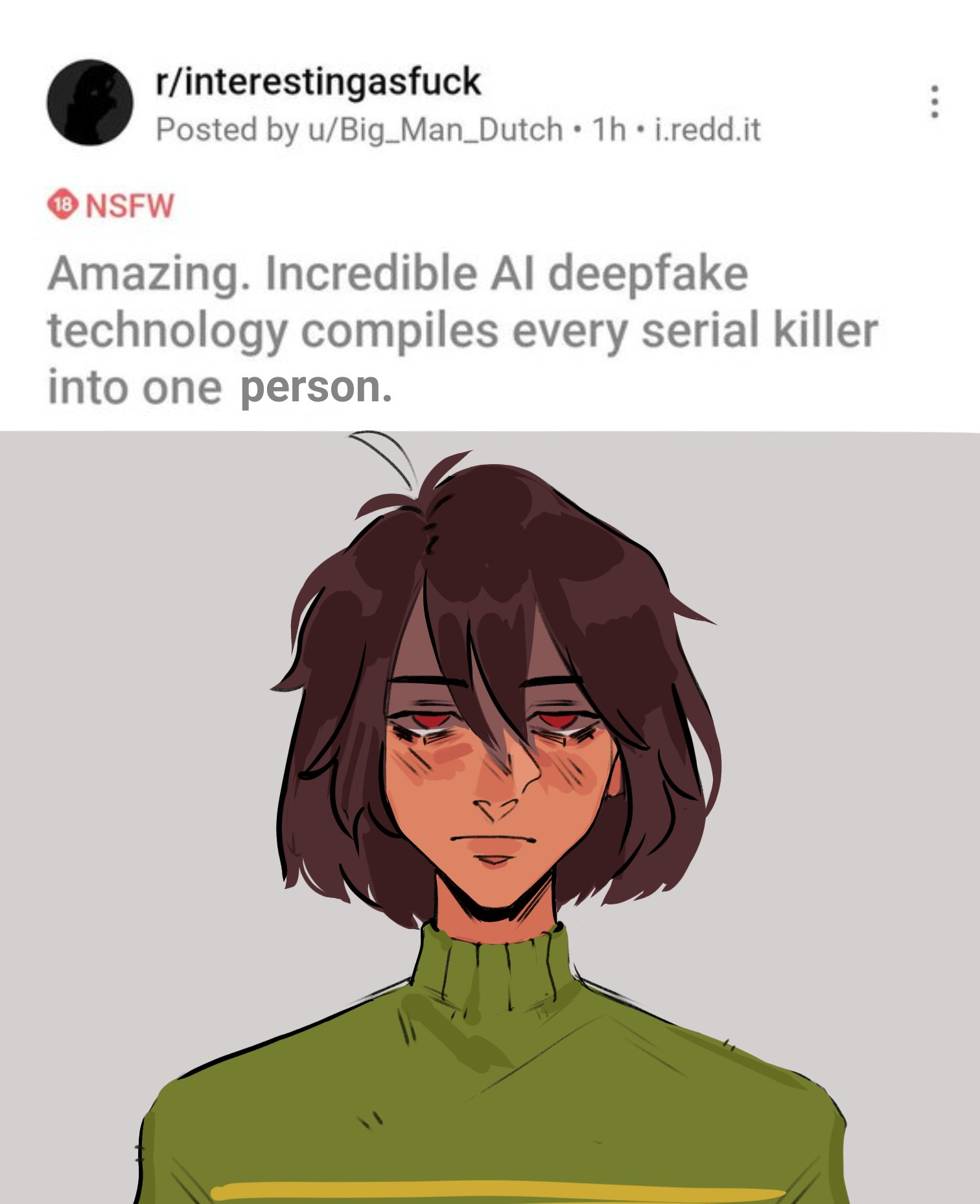This screenshot has width=980, height=1204.
Task: Open the post image of the drawn character
Action: [490, 817]
